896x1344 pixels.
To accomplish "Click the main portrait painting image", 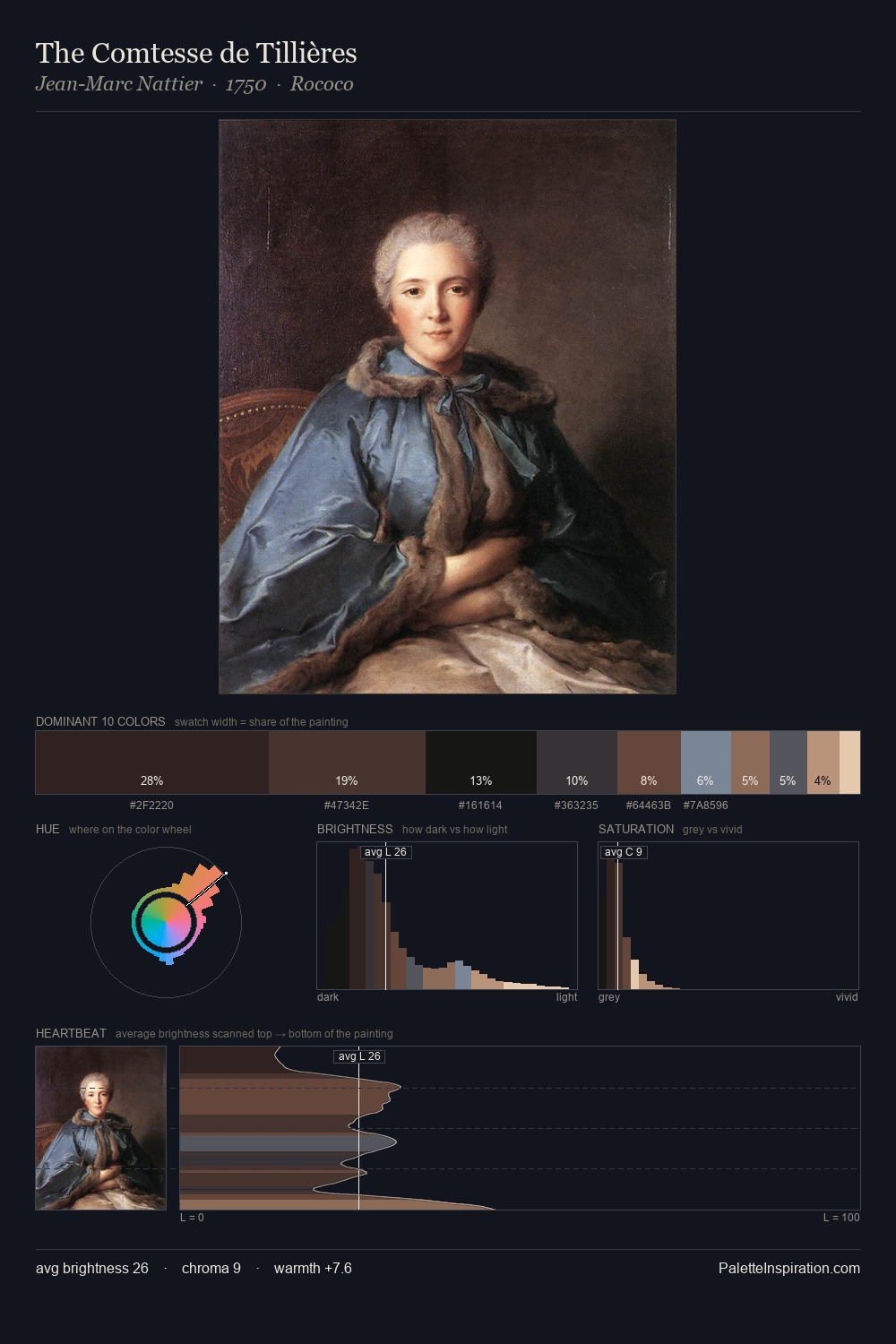I will pos(447,407).
